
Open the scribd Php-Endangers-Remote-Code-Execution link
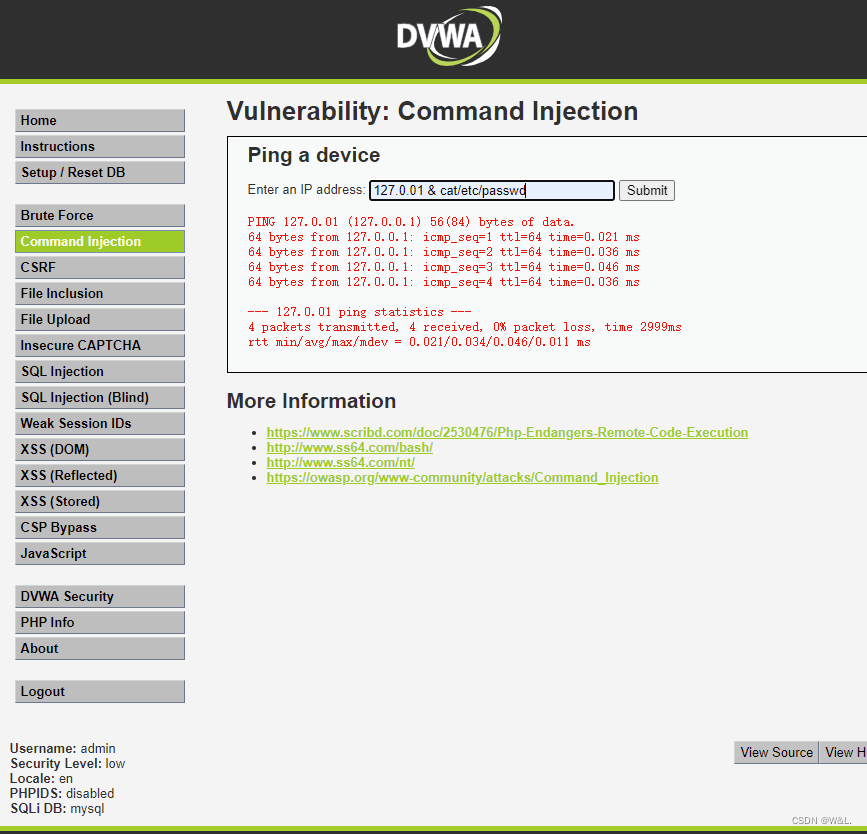[507, 432]
